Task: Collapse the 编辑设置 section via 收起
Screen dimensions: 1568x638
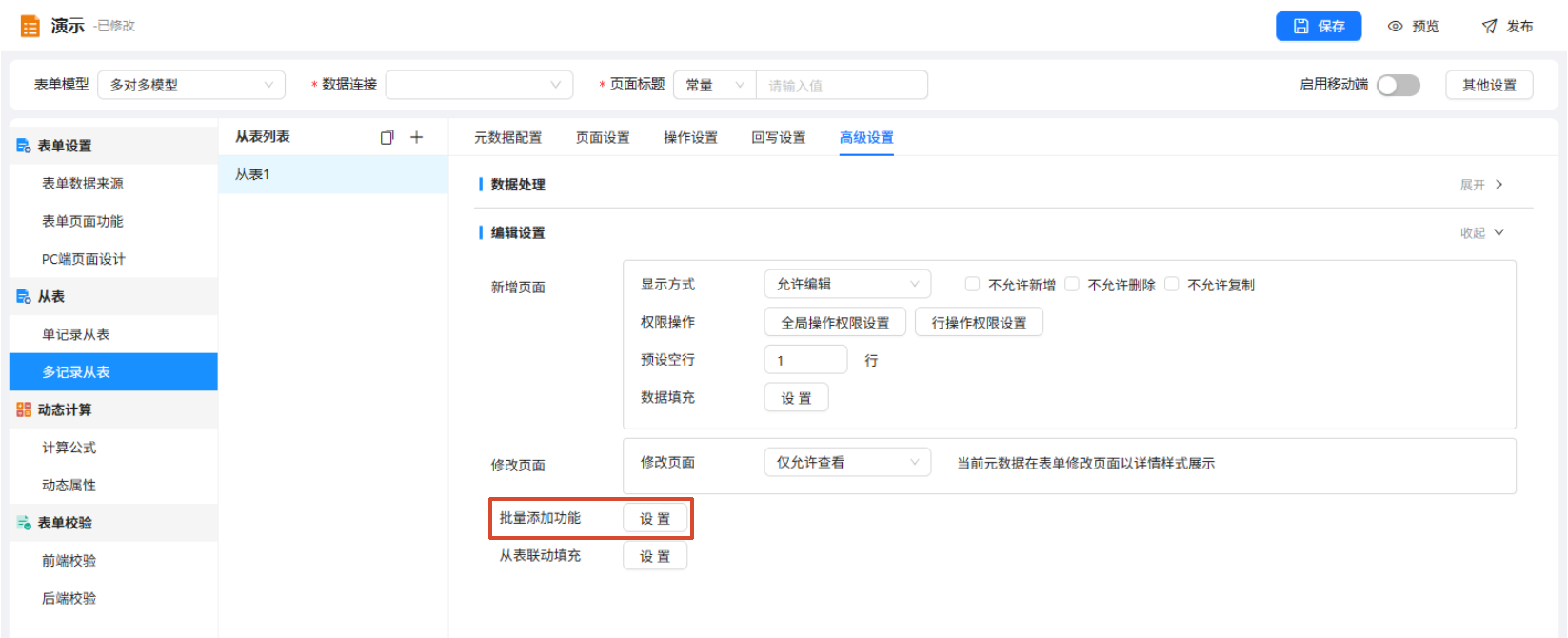Action: 1481,232
